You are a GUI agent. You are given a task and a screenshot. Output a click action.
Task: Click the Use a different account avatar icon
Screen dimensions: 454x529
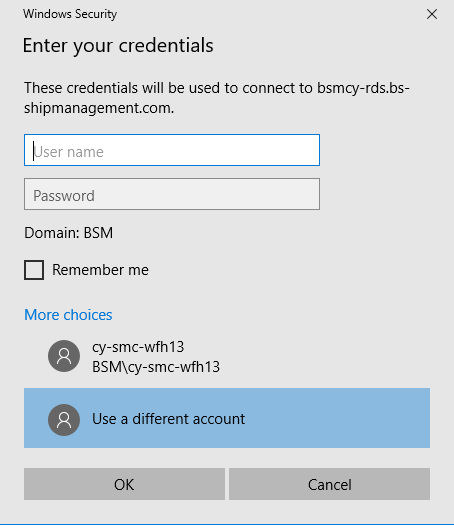[64, 420]
